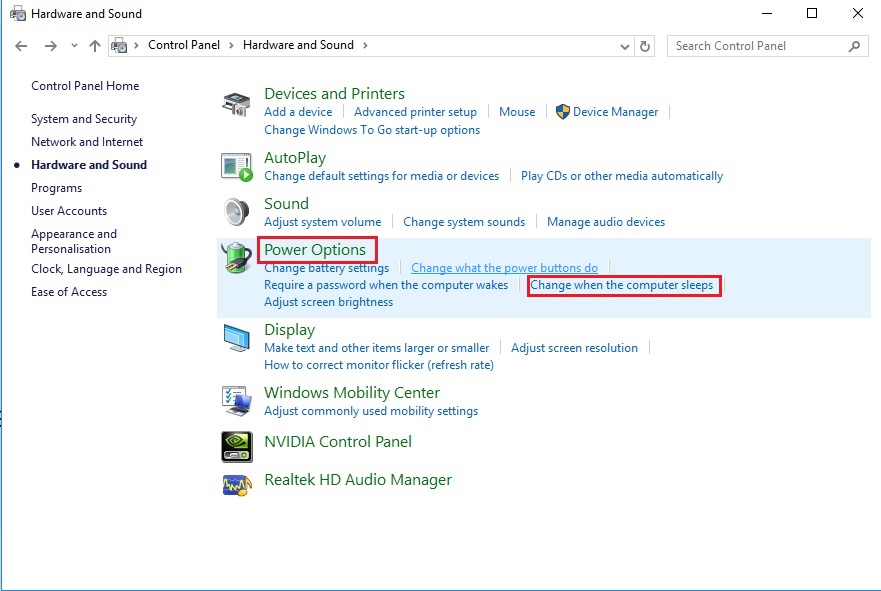The height and width of the screenshot is (591, 881).
Task: Open Ease of Access
Action: pos(69,292)
